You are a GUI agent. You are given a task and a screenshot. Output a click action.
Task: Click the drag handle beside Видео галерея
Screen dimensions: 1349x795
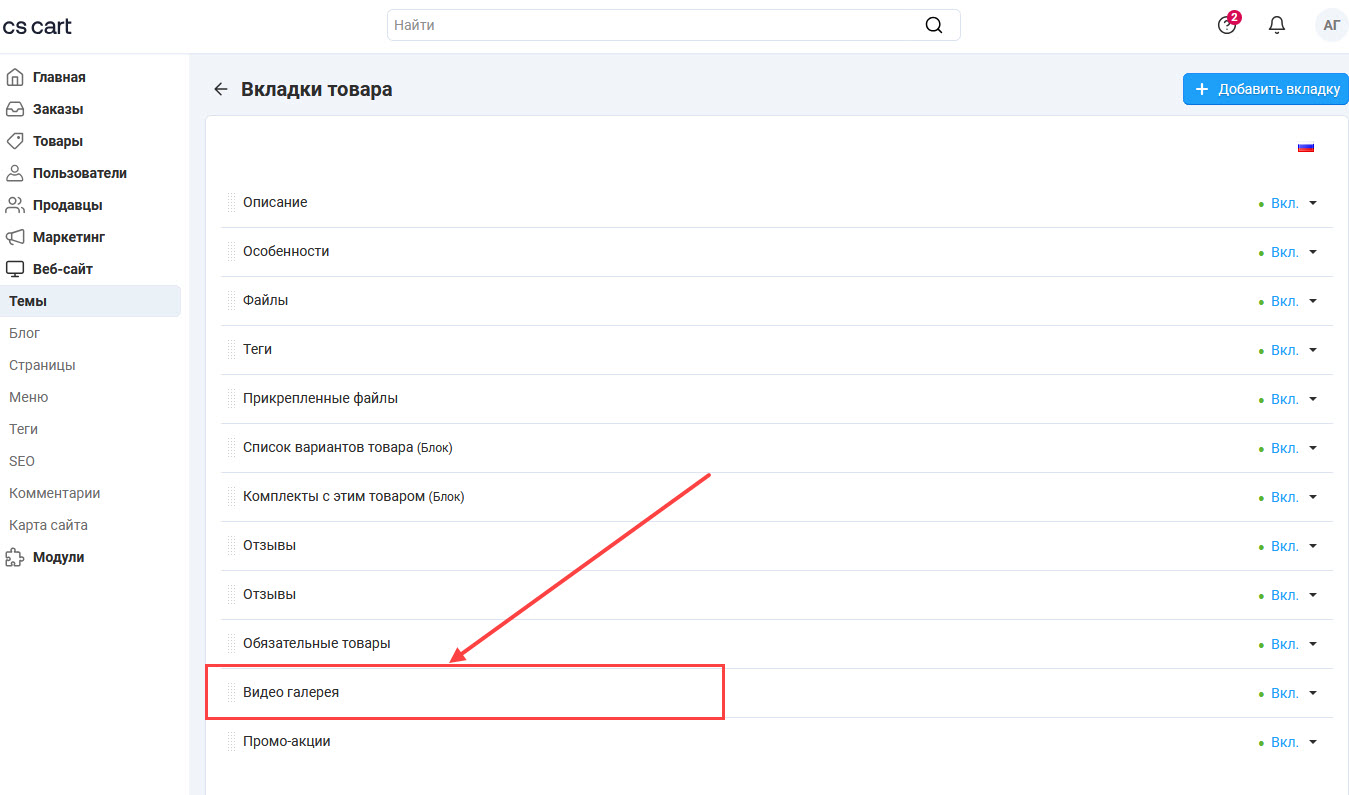pyautogui.click(x=231, y=693)
